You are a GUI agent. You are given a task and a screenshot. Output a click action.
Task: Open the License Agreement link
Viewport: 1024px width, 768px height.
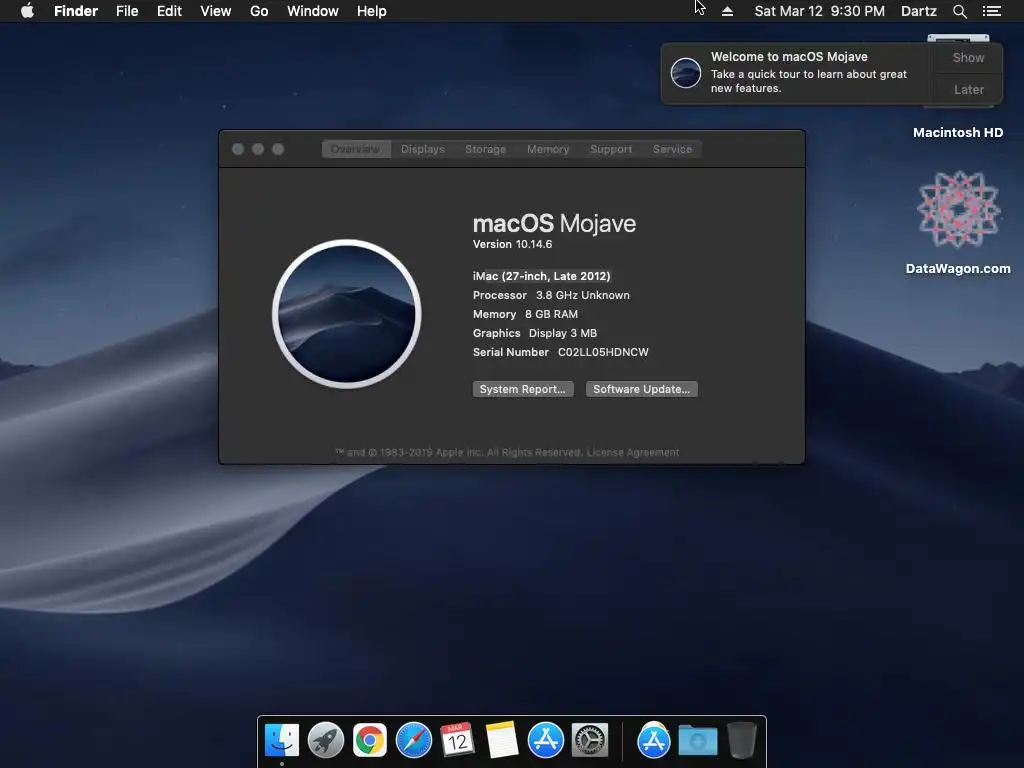tap(633, 453)
